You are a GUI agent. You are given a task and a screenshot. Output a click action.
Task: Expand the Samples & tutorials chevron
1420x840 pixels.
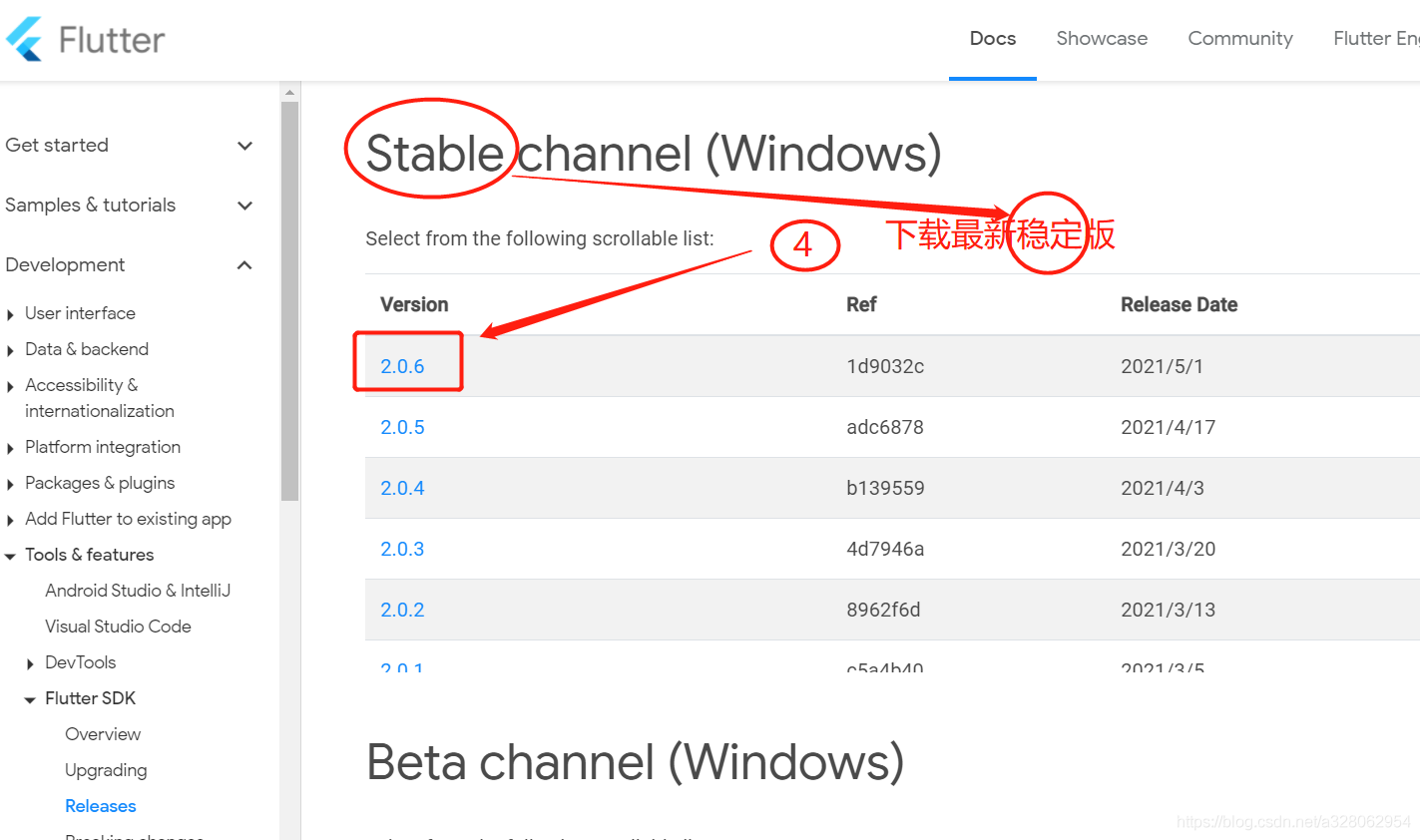[244, 206]
